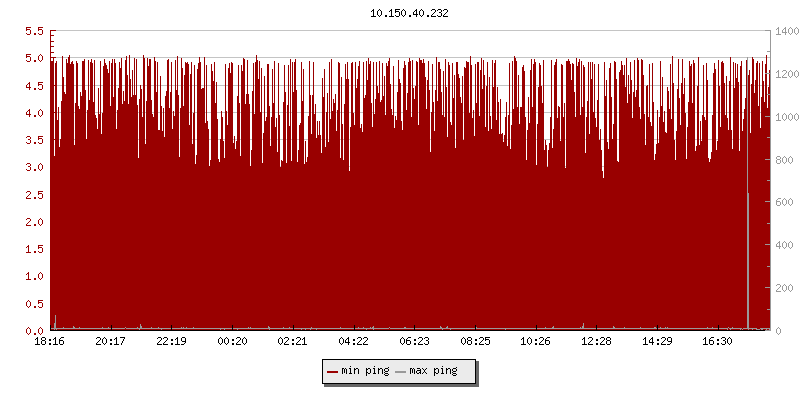Click the legend box below the chart
Viewport: 800px width, 400px height.
(397, 371)
